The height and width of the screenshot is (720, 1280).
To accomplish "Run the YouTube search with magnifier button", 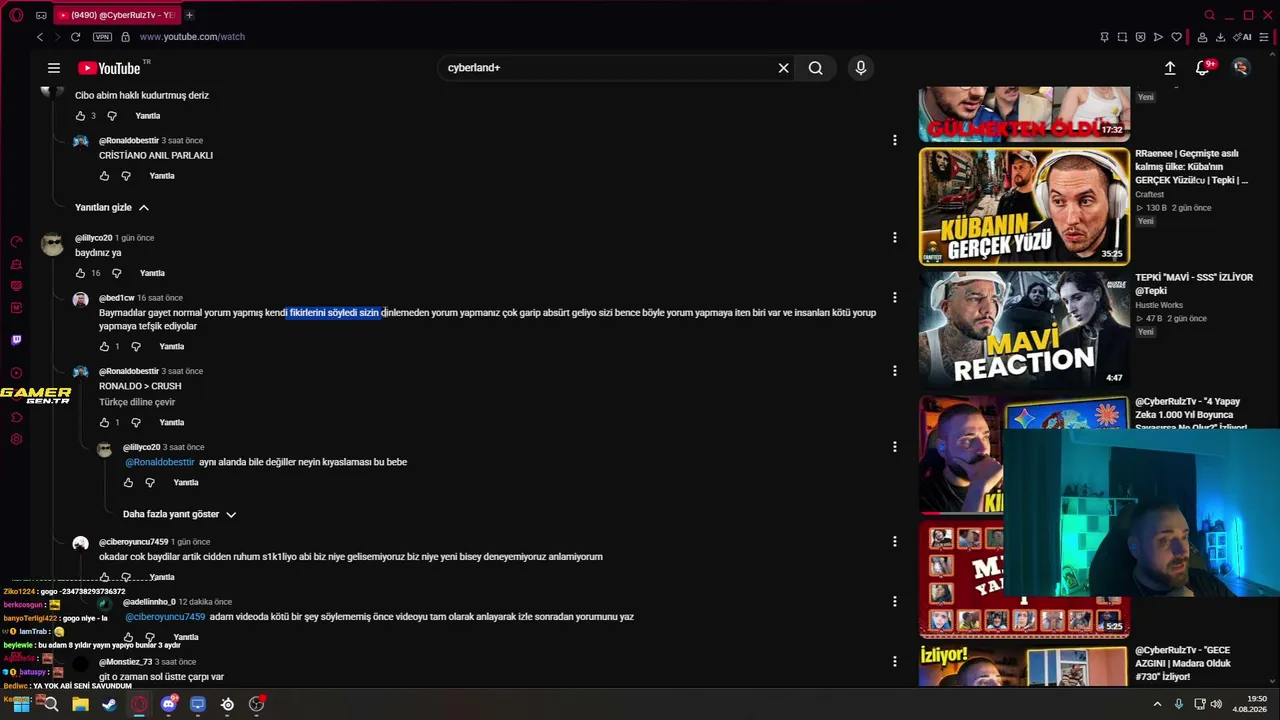I will (x=816, y=68).
